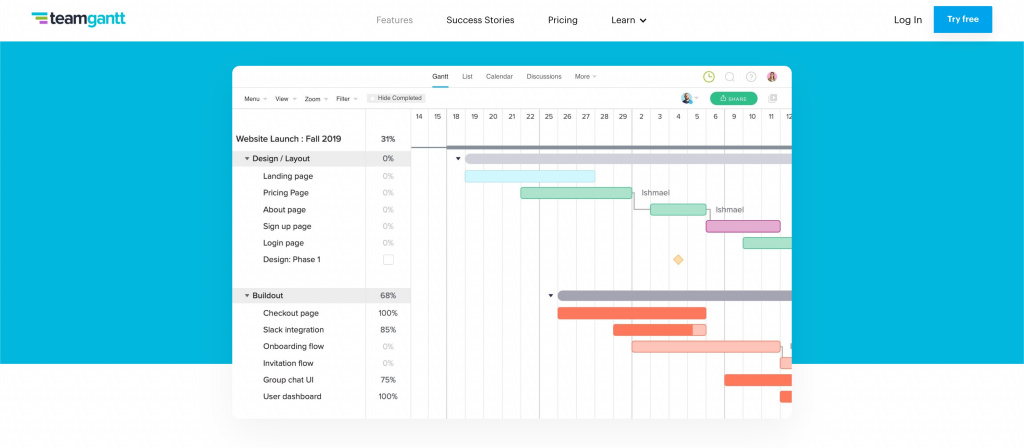Viewport: 1024px width, 448px height.
Task: Switch to the Calendar tab
Action: coord(499,77)
